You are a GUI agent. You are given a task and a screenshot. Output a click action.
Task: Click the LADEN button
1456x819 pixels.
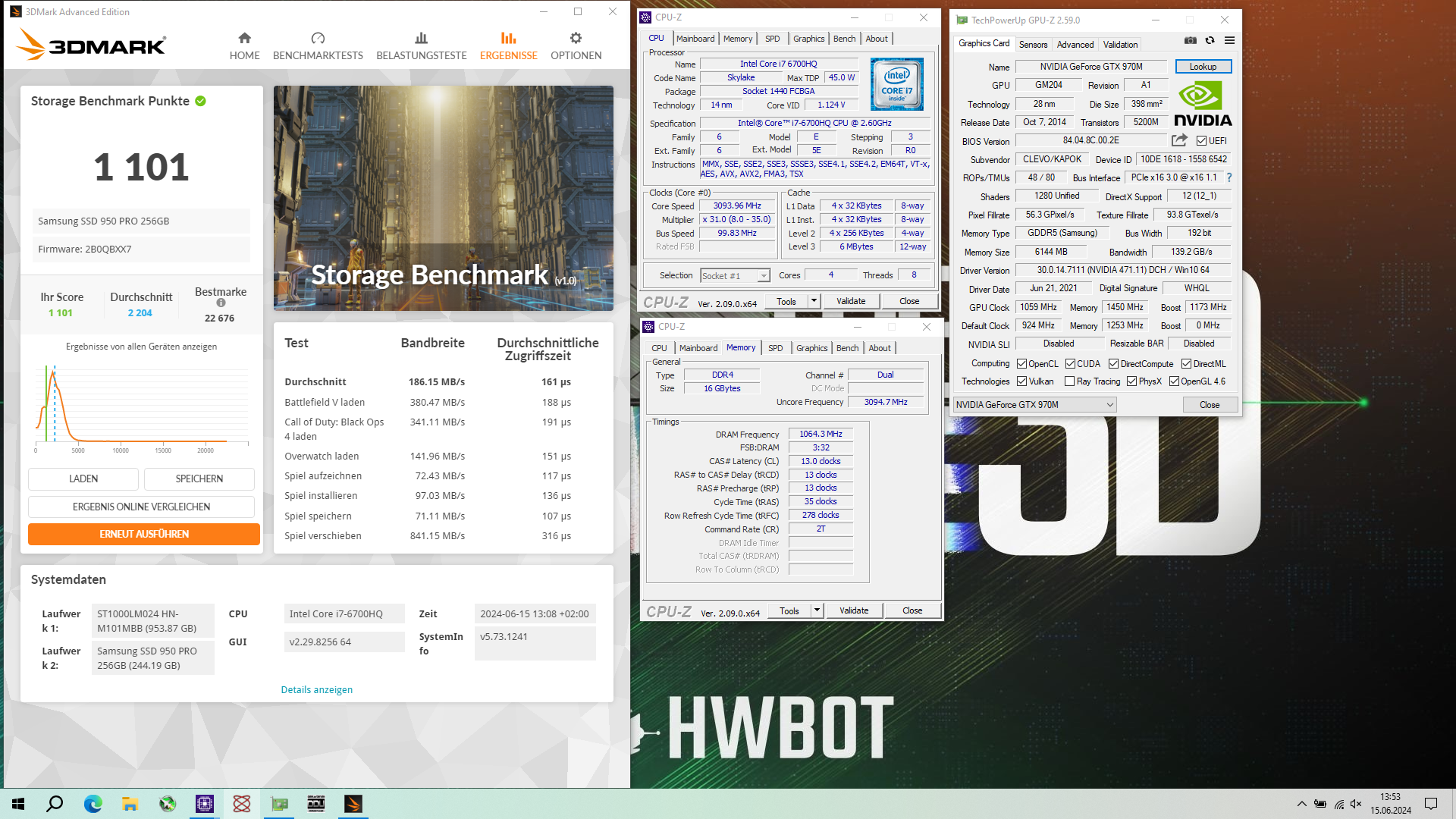pos(83,479)
